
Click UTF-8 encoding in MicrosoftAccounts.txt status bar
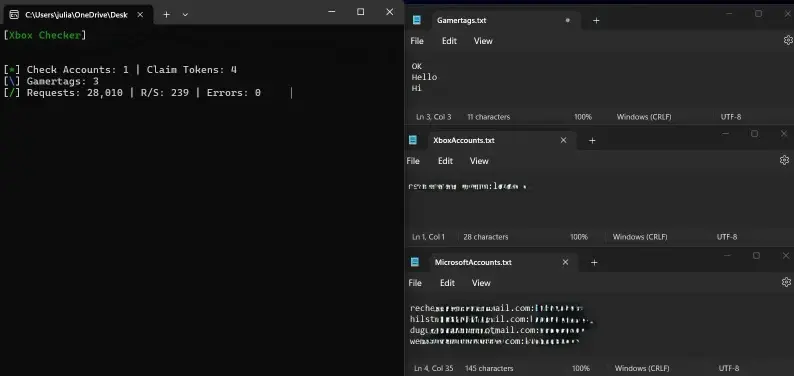(x=729, y=368)
